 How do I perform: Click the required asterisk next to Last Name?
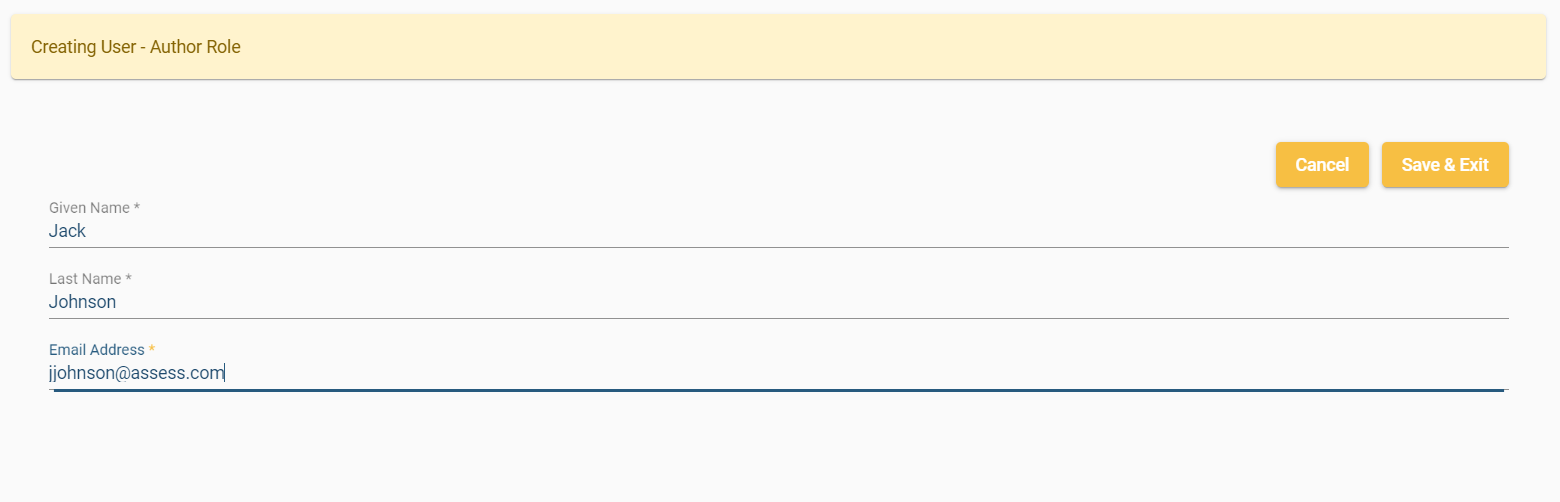tap(129, 279)
